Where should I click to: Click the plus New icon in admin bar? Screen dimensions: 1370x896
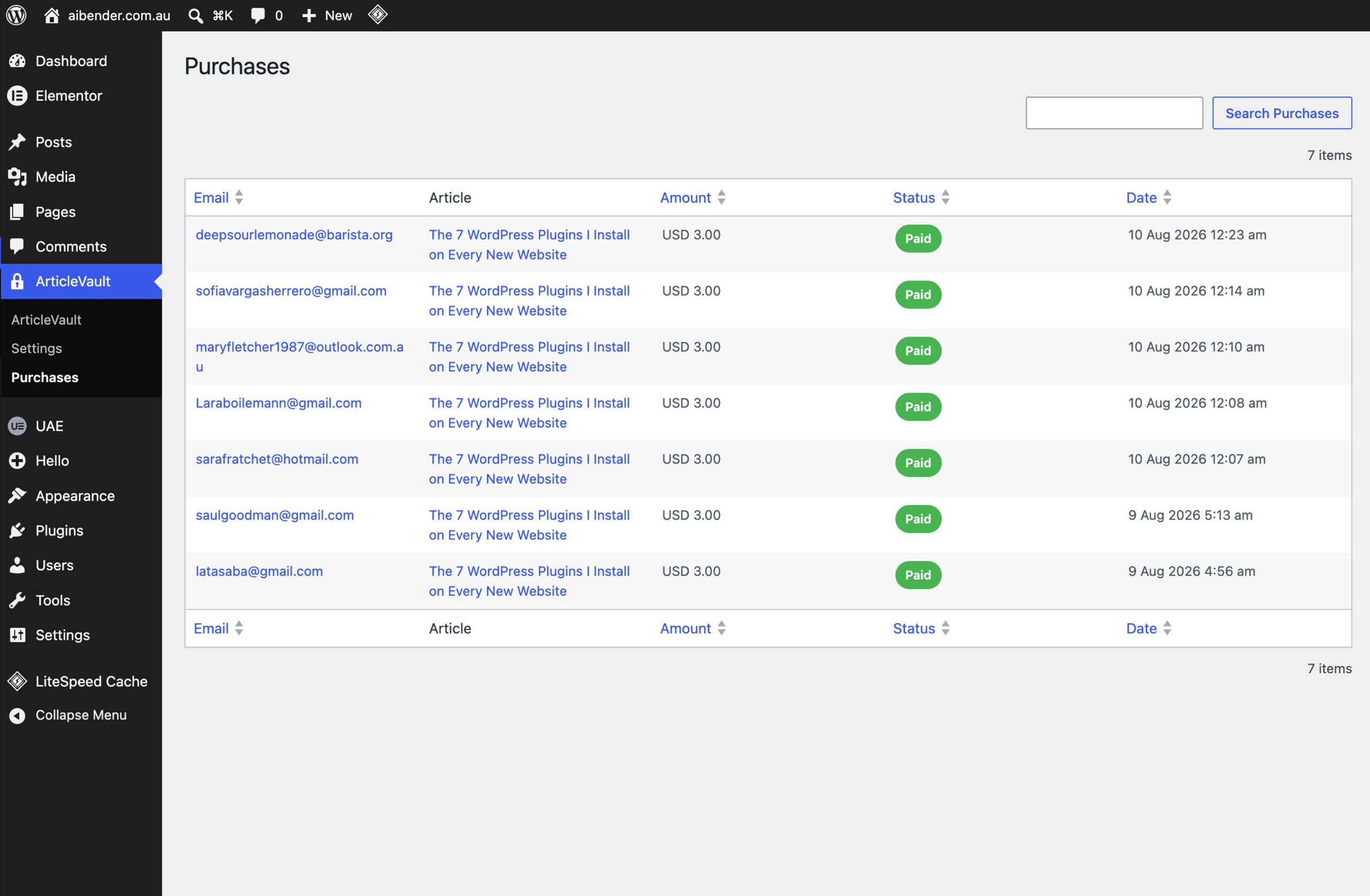click(309, 16)
